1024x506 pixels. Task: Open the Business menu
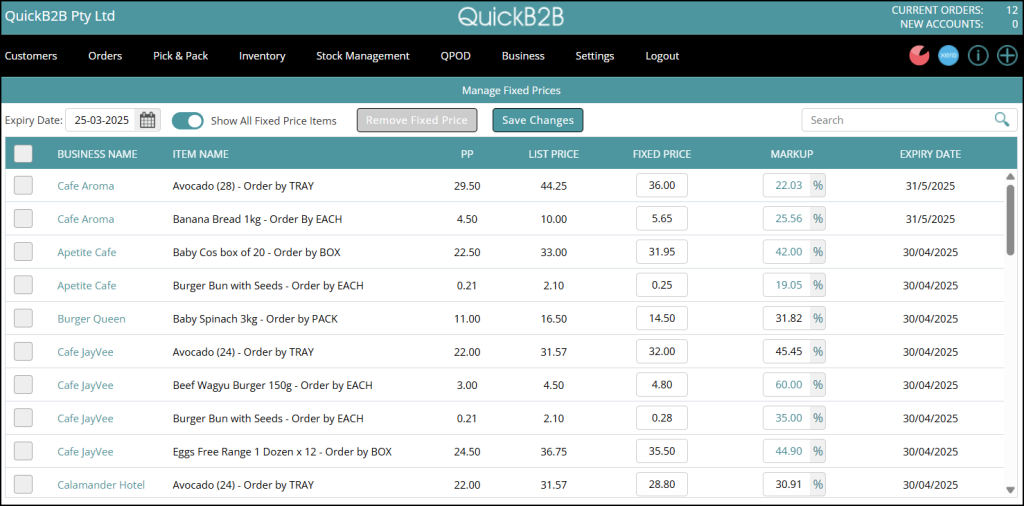523,55
